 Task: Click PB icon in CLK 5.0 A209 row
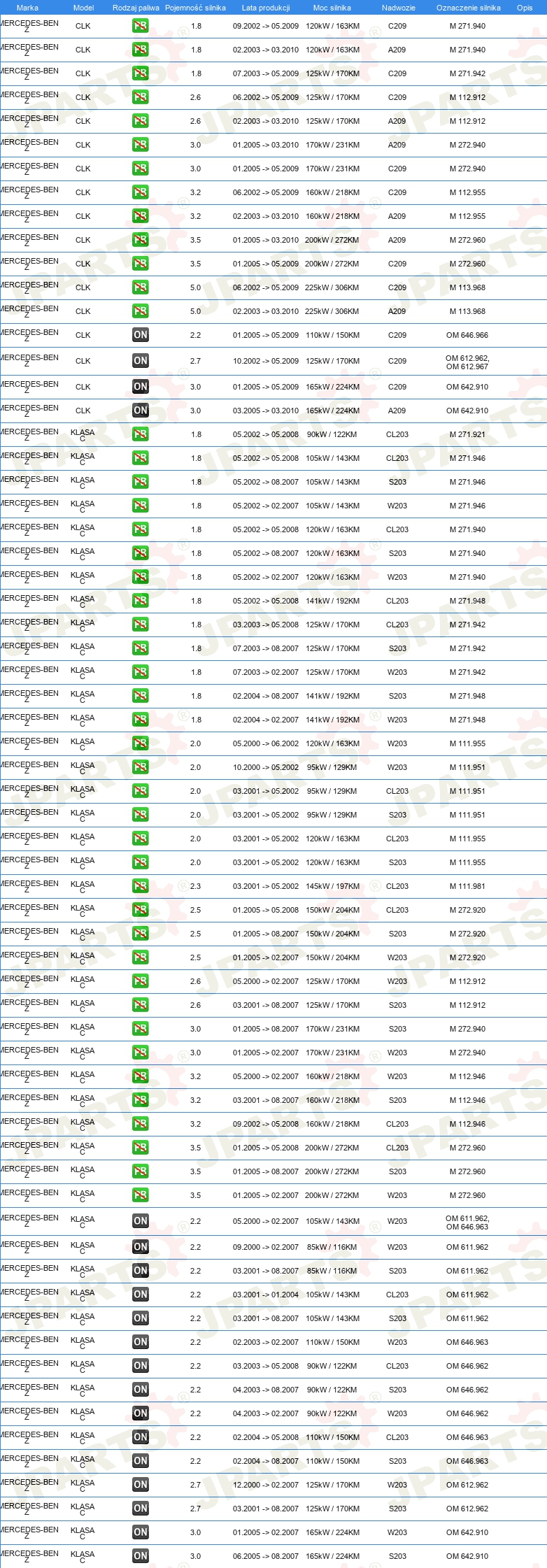141,311
